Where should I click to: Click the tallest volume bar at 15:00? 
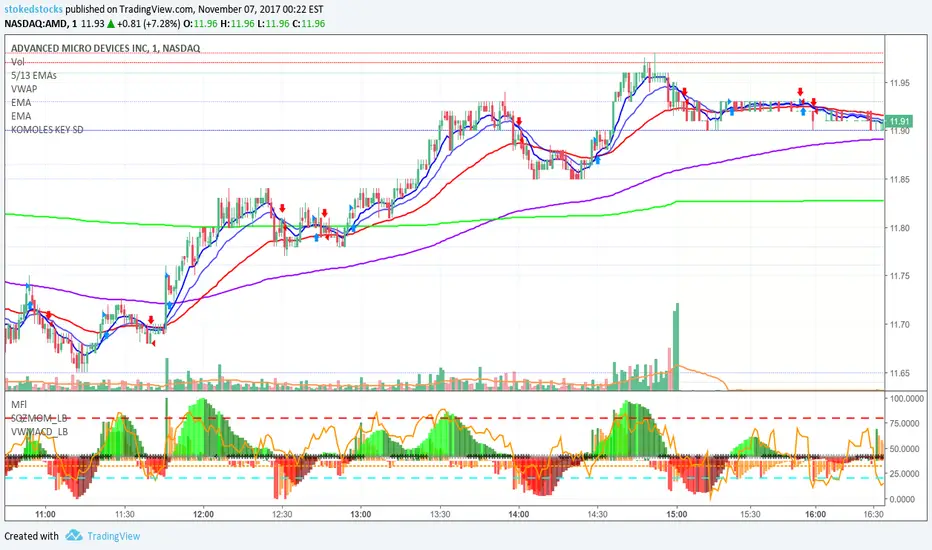(676, 347)
